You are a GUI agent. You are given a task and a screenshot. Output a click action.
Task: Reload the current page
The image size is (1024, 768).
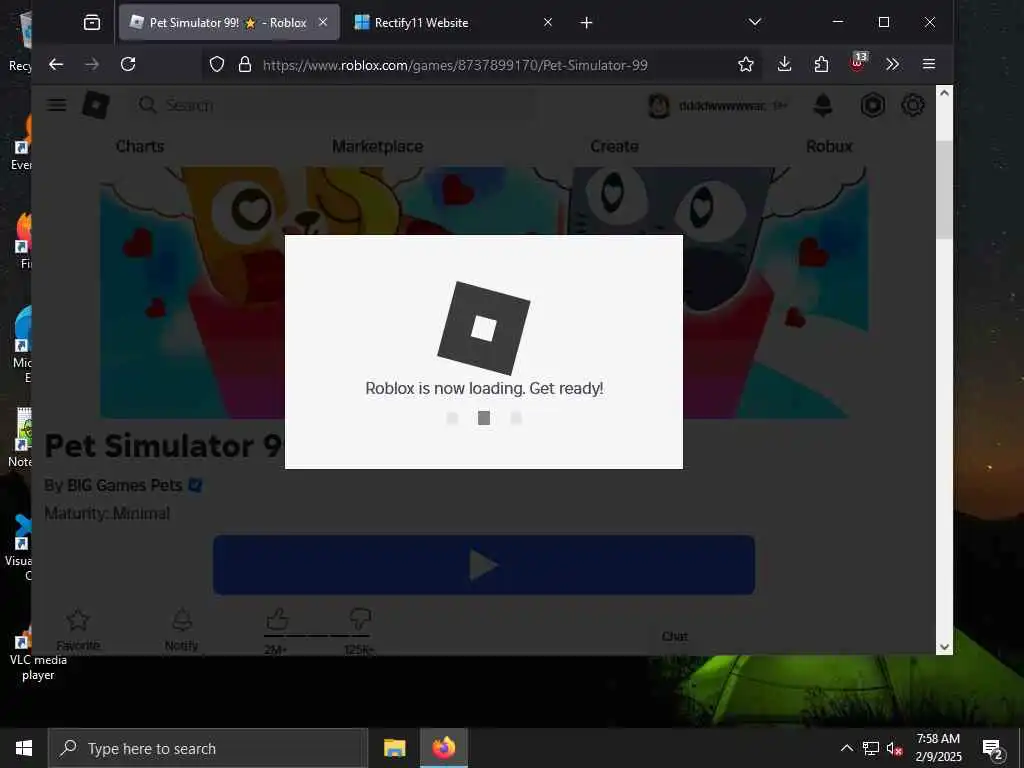(128, 64)
